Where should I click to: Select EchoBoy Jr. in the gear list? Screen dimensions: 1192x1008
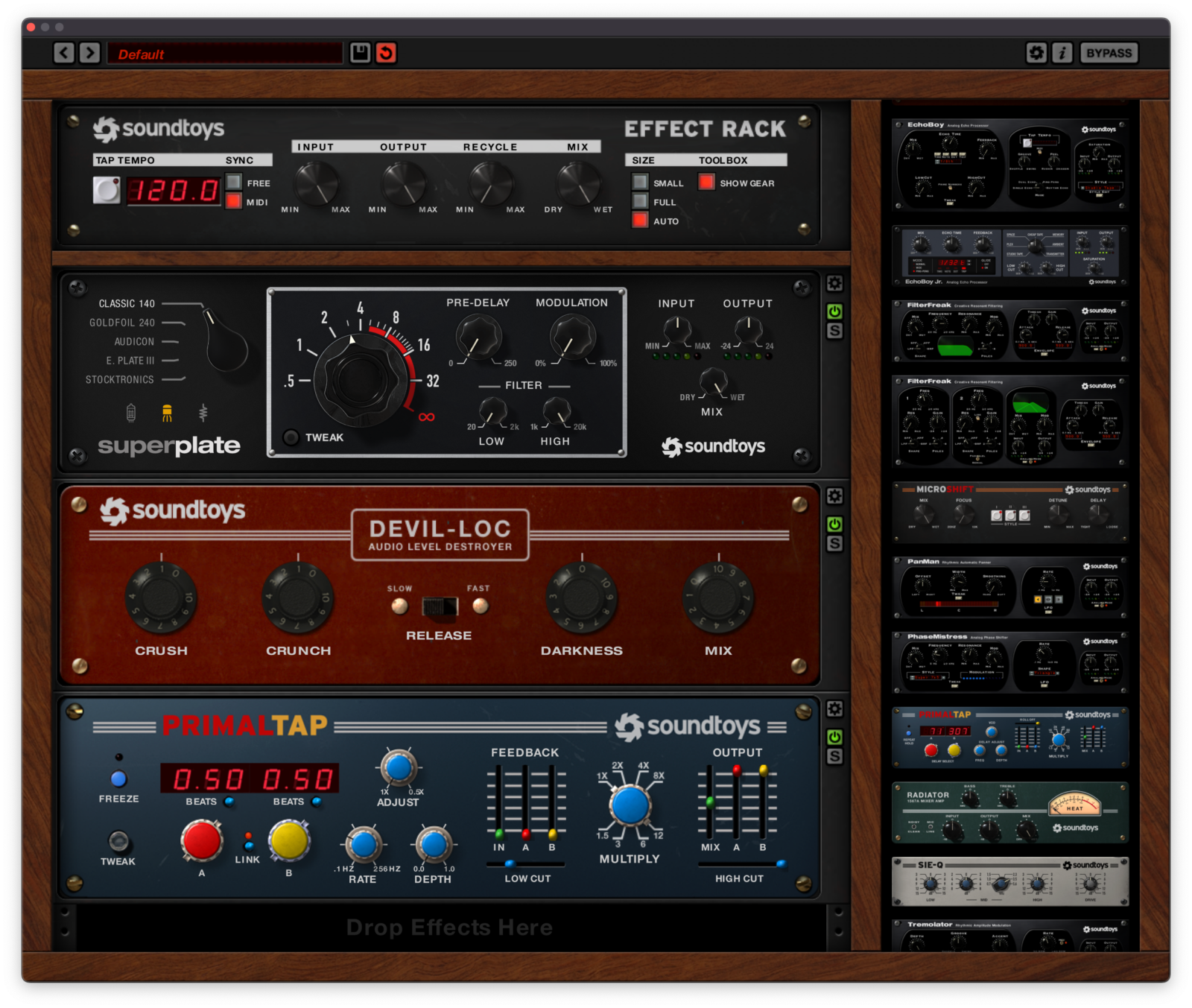point(1009,257)
